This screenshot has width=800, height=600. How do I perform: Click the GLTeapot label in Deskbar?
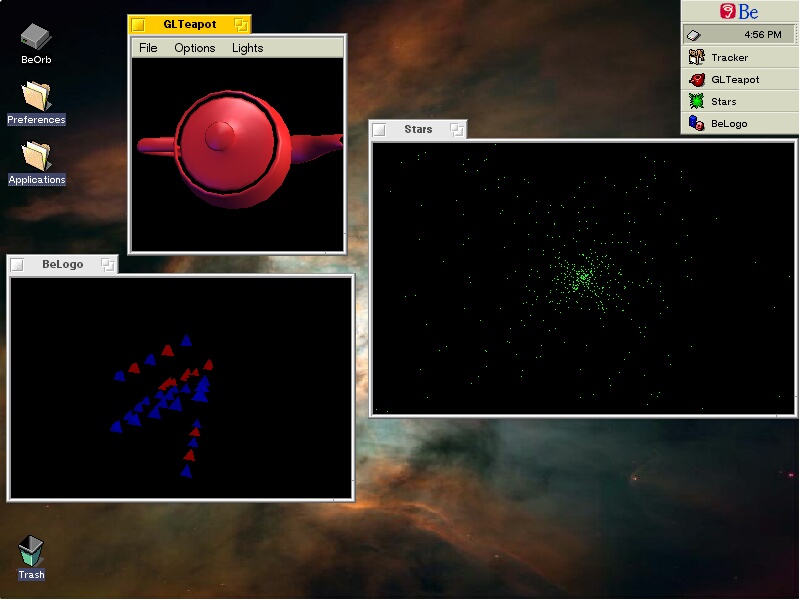click(735, 80)
